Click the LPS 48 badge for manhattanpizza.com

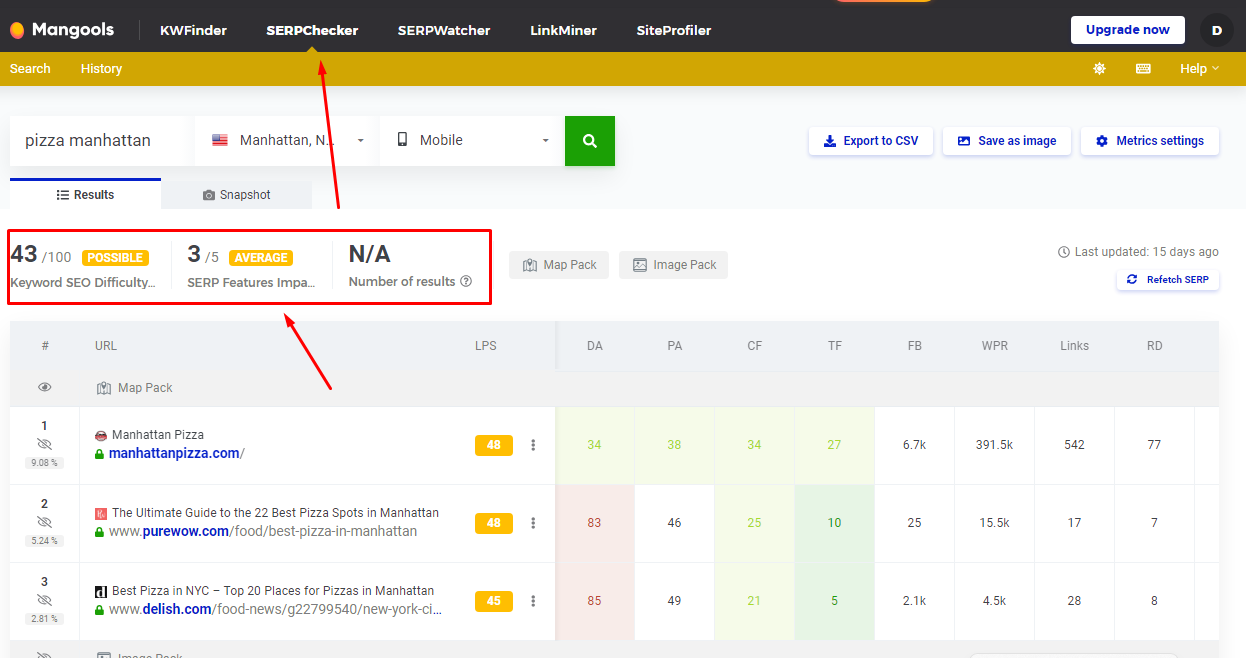(x=493, y=445)
